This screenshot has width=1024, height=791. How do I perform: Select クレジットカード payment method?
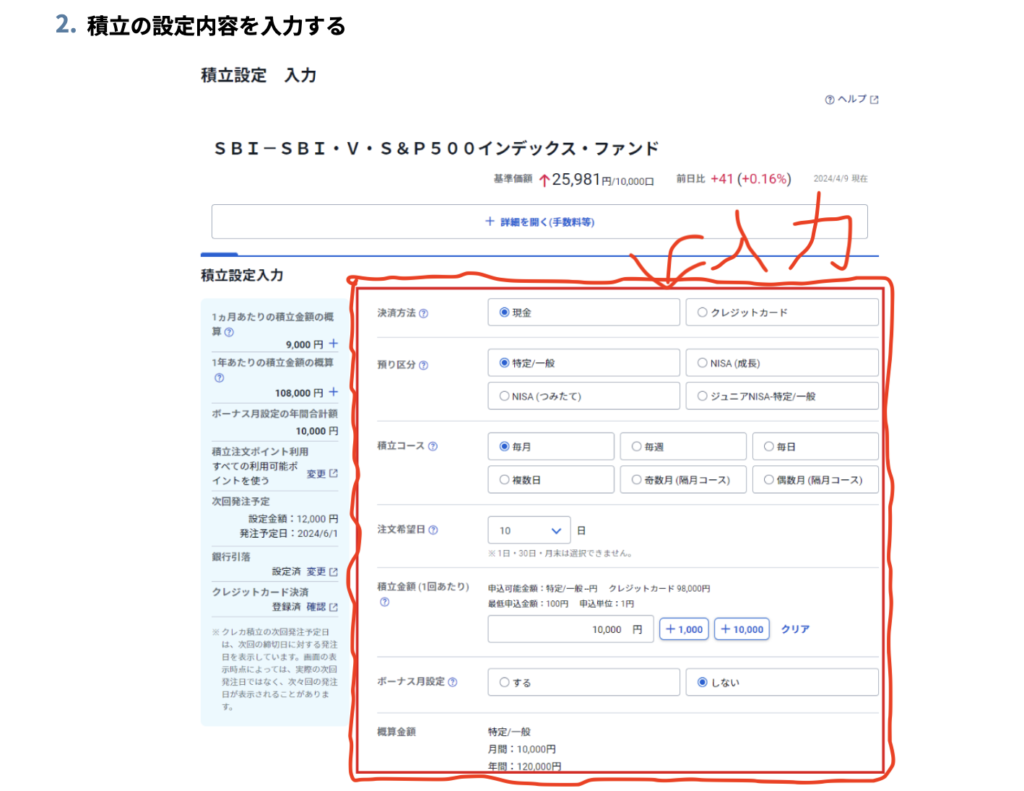[782, 312]
